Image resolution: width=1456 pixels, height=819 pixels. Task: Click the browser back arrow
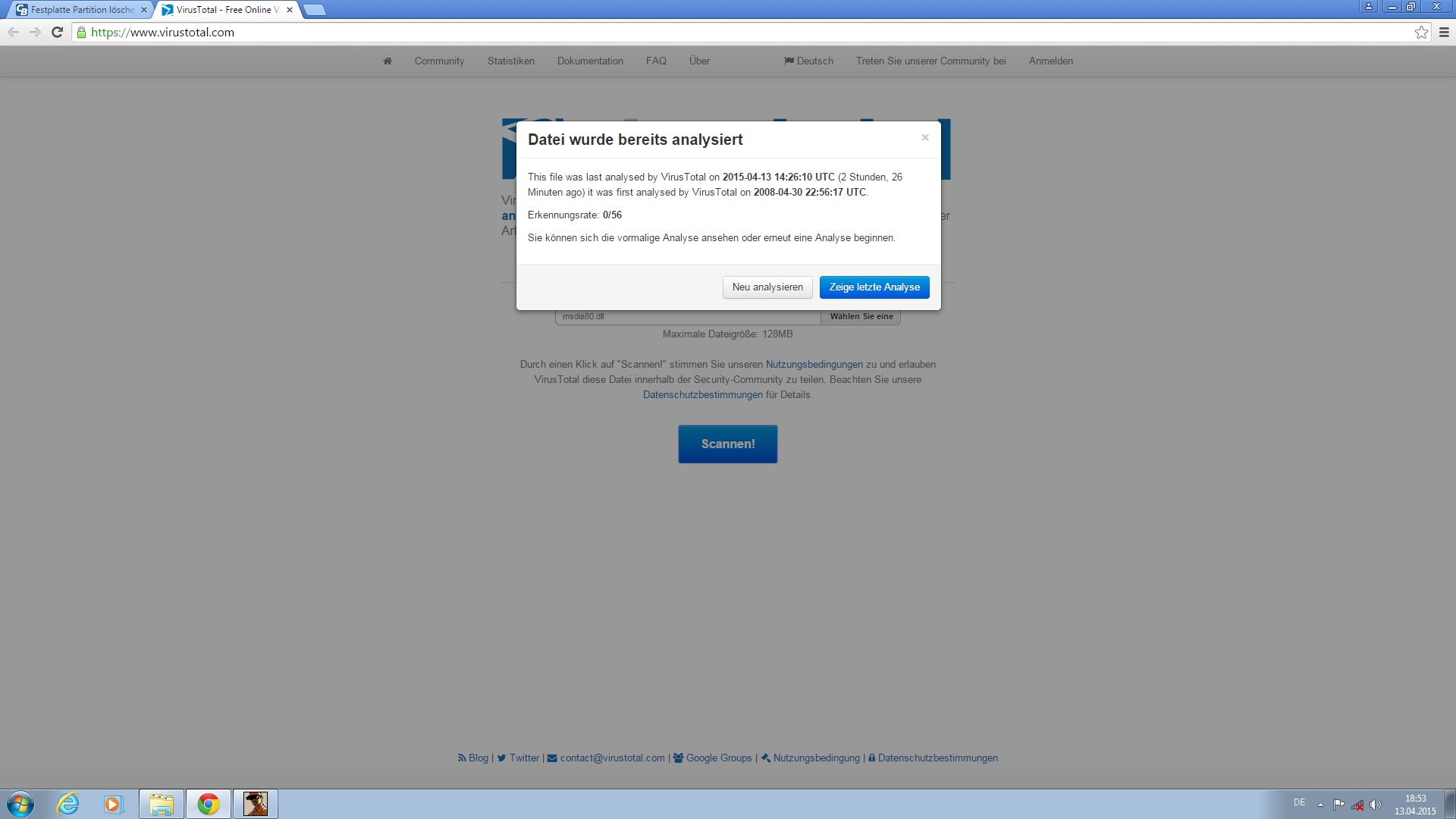(13, 32)
